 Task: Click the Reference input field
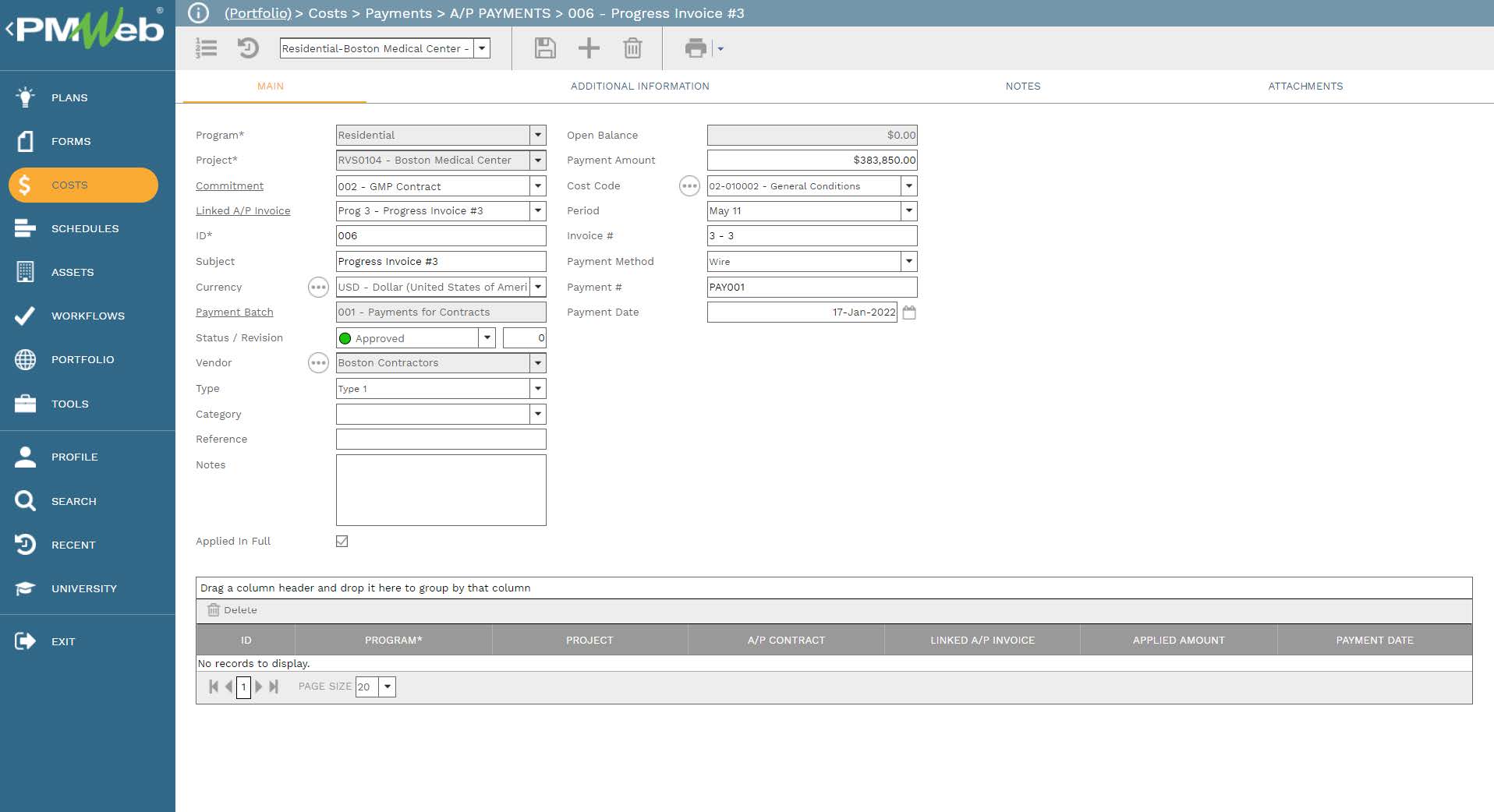coord(441,439)
